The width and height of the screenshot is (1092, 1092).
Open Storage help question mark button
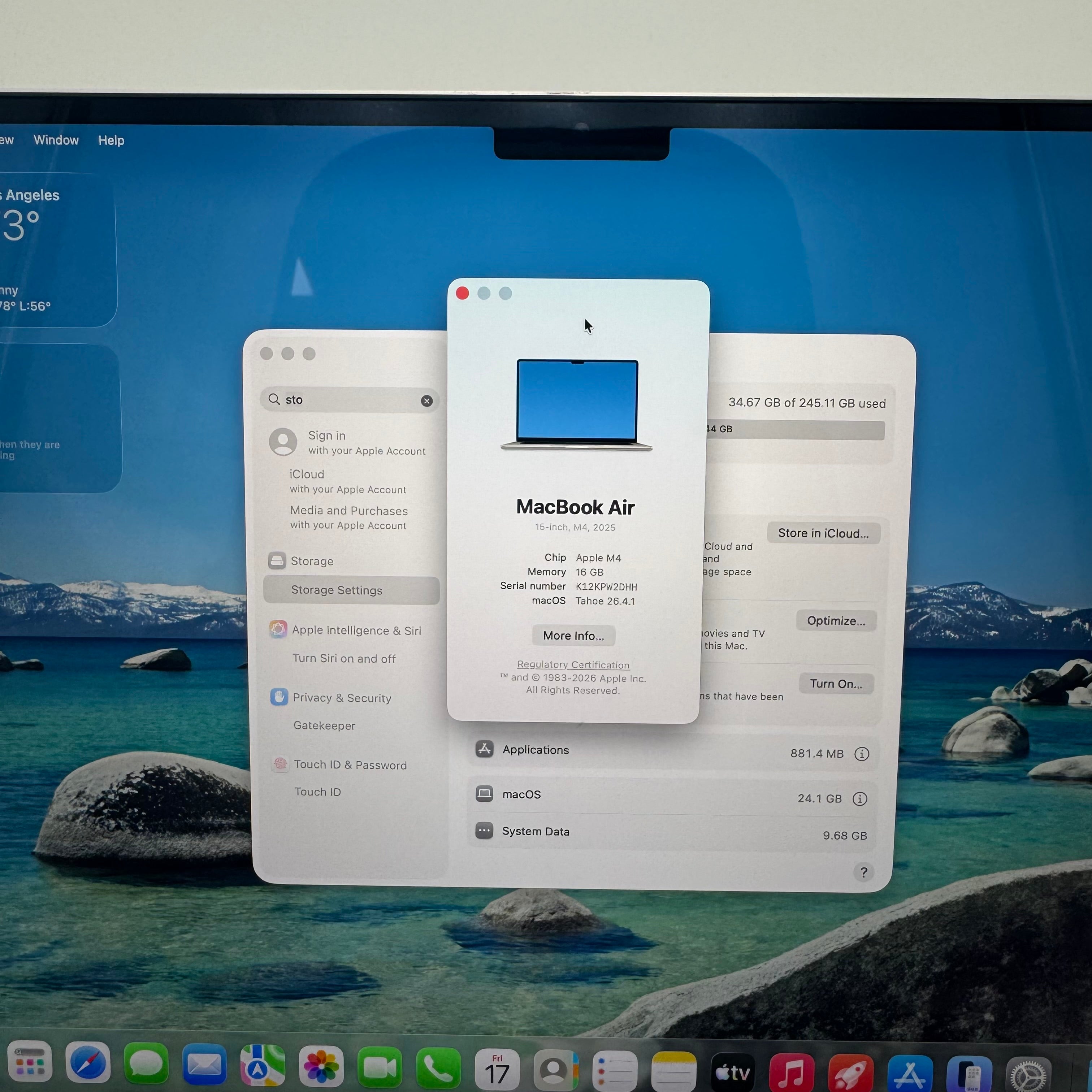[864, 873]
